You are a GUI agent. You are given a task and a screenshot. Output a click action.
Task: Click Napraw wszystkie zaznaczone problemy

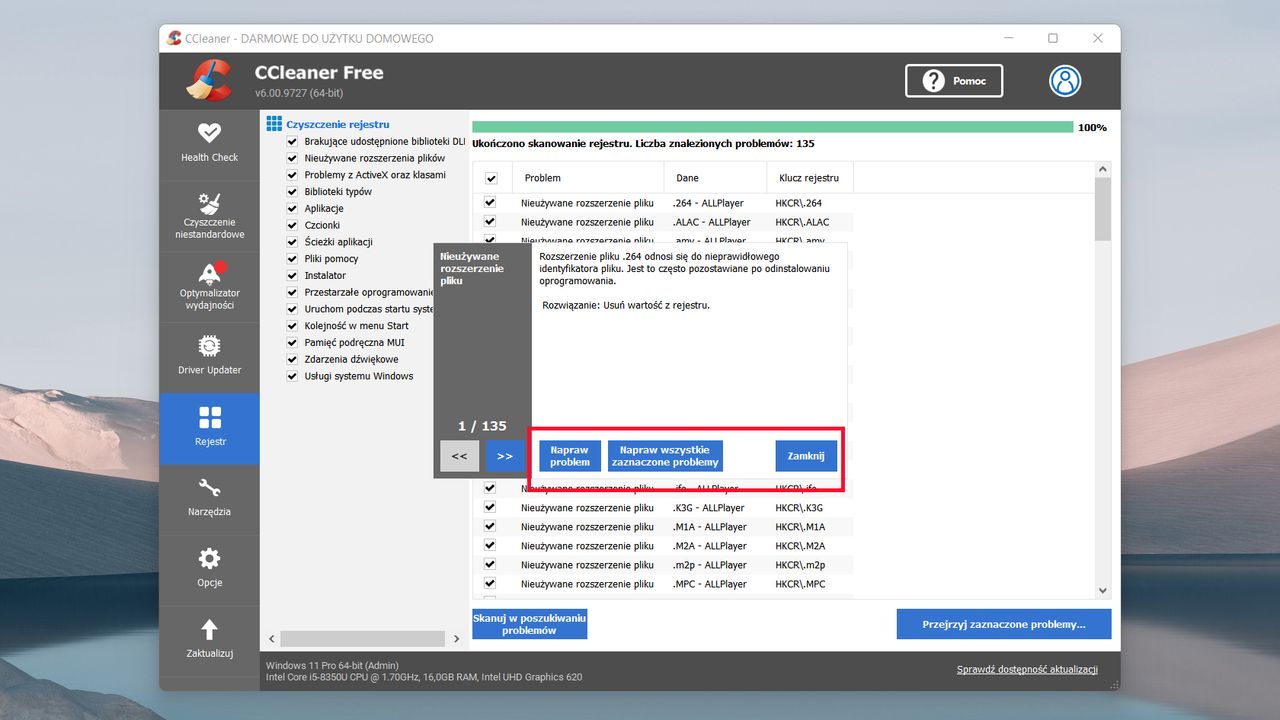665,456
